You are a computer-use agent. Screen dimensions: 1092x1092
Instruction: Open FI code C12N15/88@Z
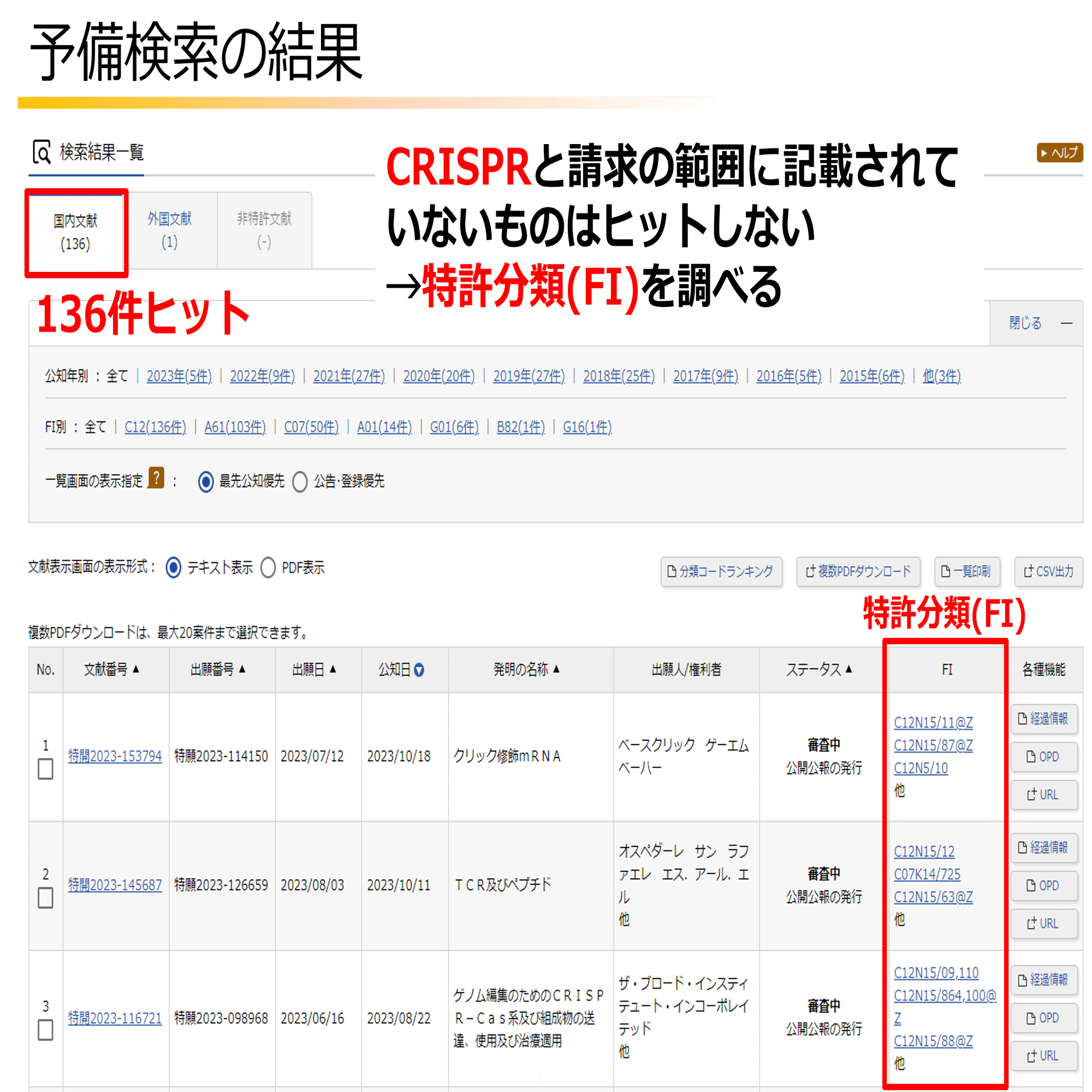933,1041
